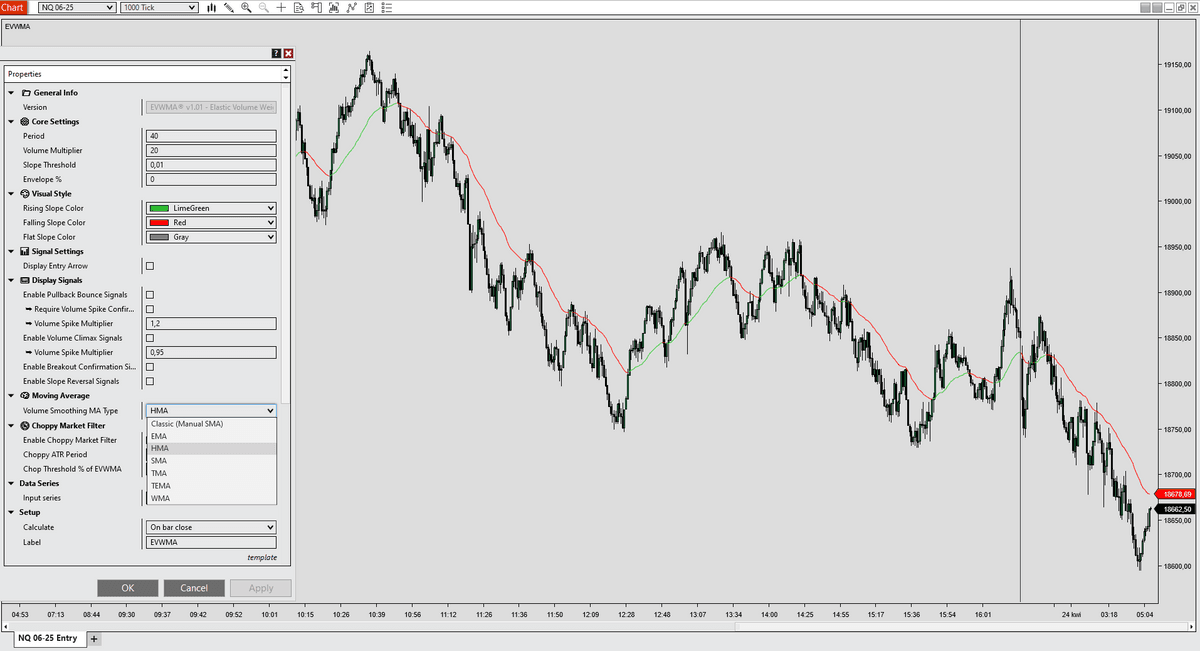The height and width of the screenshot is (651, 1200).
Task: Check Enable Pullback Bounce Signals
Action: click(150, 295)
